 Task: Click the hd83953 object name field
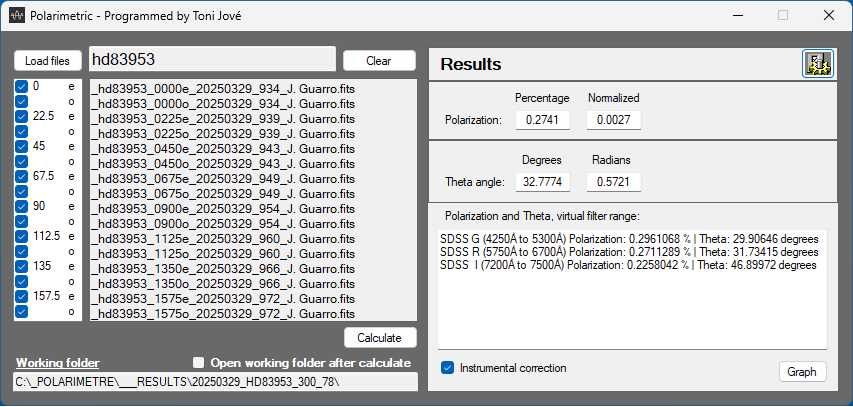tap(212, 59)
